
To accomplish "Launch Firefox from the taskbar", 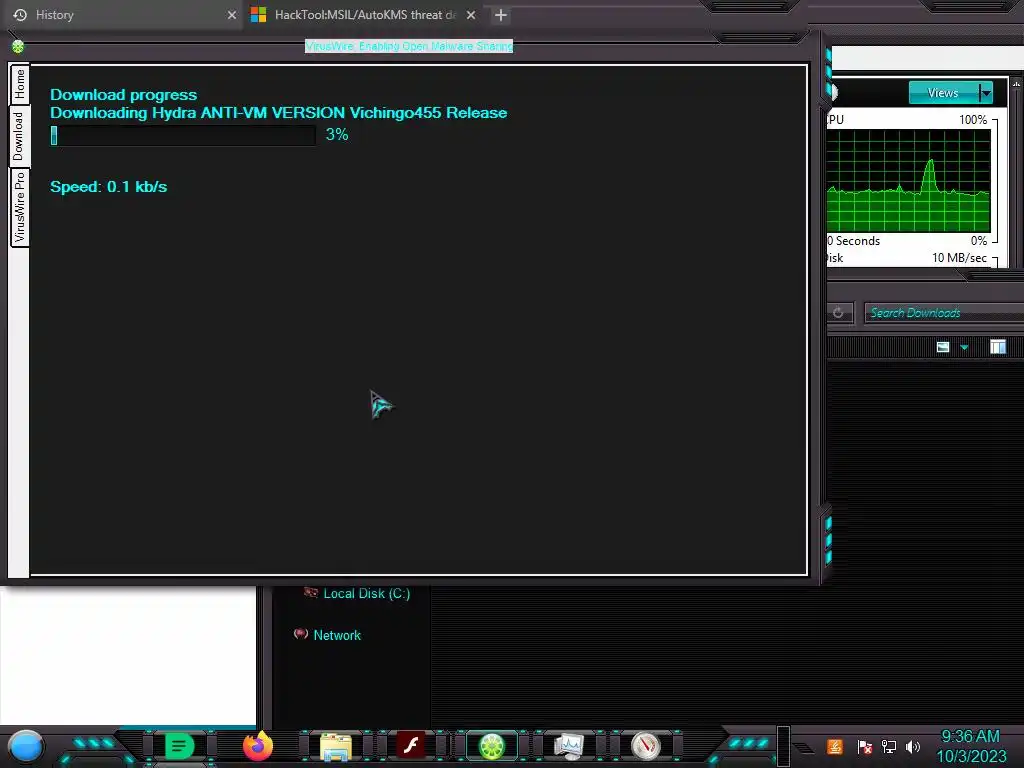I will [x=258, y=746].
